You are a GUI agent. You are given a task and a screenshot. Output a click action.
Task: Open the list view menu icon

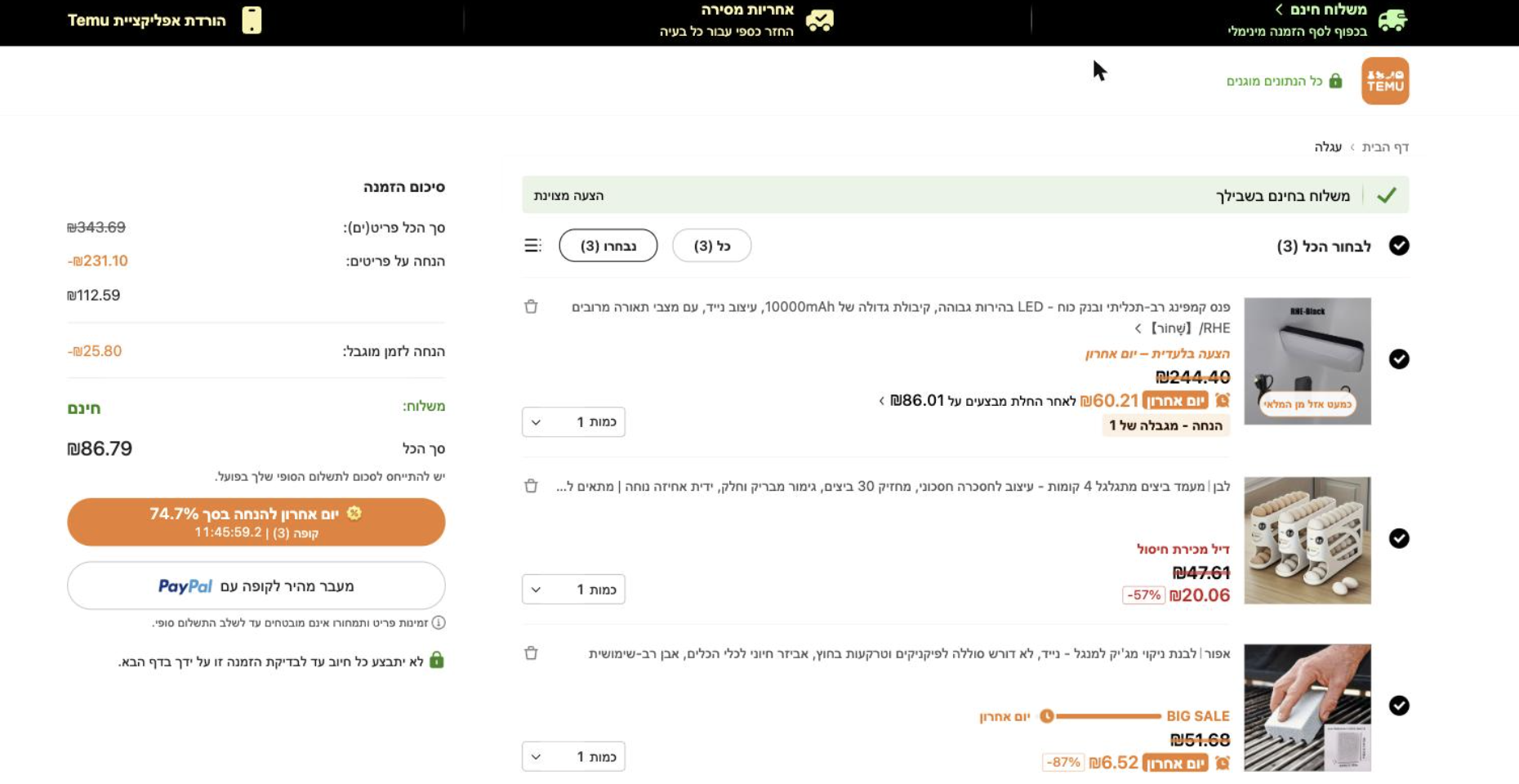click(x=532, y=245)
